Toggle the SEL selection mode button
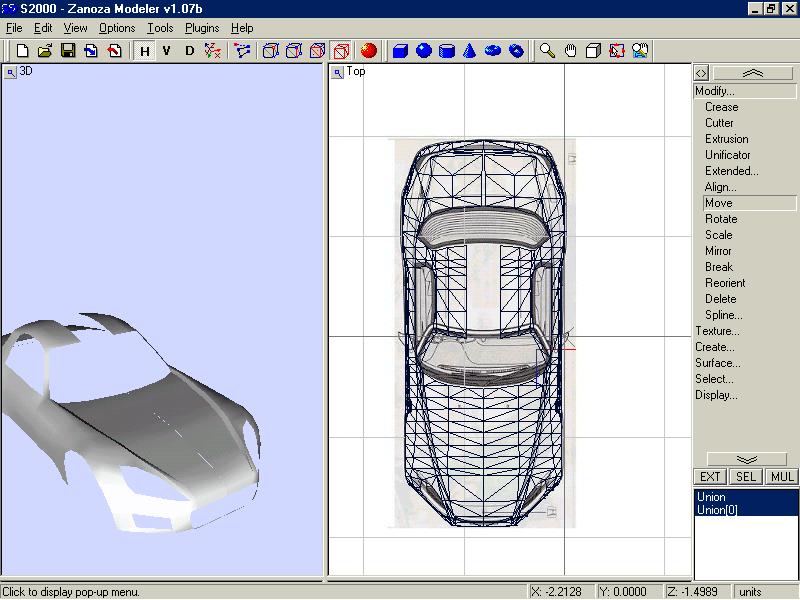The image size is (800, 600). click(746, 477)
